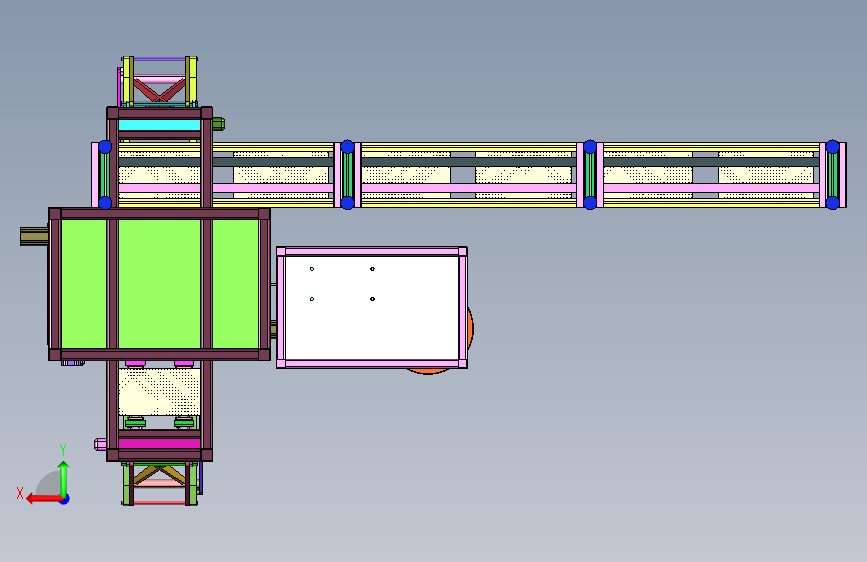867x562 pixels.
Task: Select the pink knob beside the magenta bar
Action: tap(100, 444)
